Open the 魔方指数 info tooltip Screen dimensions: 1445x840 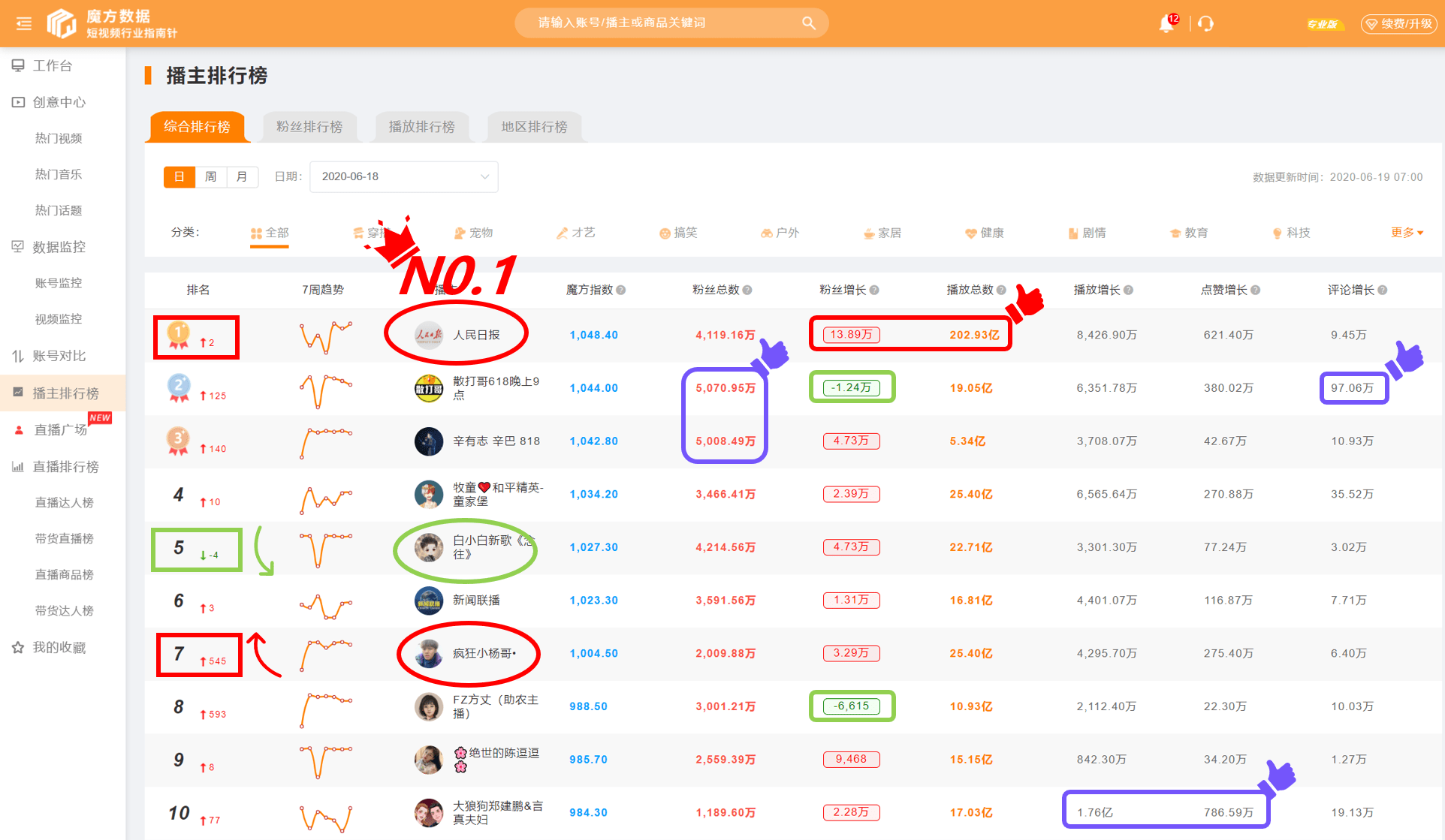pyautogui.click(x=622, y=290)
